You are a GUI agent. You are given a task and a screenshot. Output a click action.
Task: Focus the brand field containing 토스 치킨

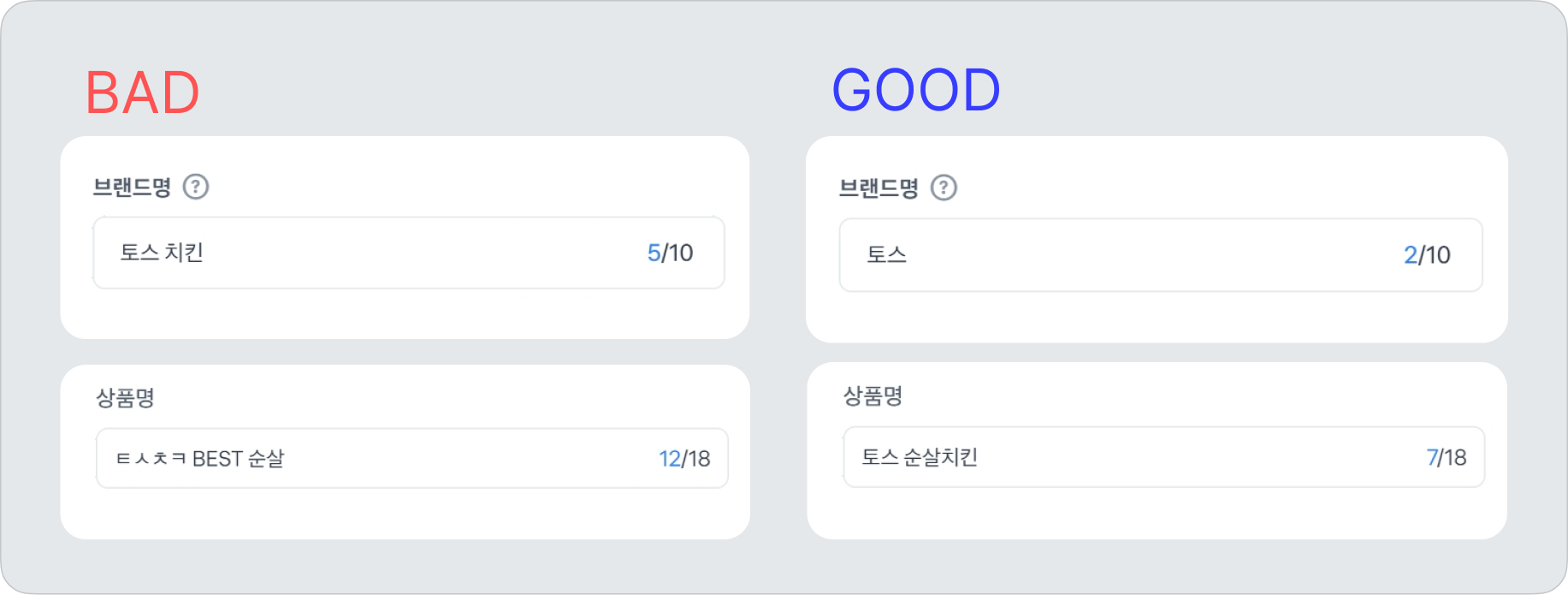(x=385, y=253)
